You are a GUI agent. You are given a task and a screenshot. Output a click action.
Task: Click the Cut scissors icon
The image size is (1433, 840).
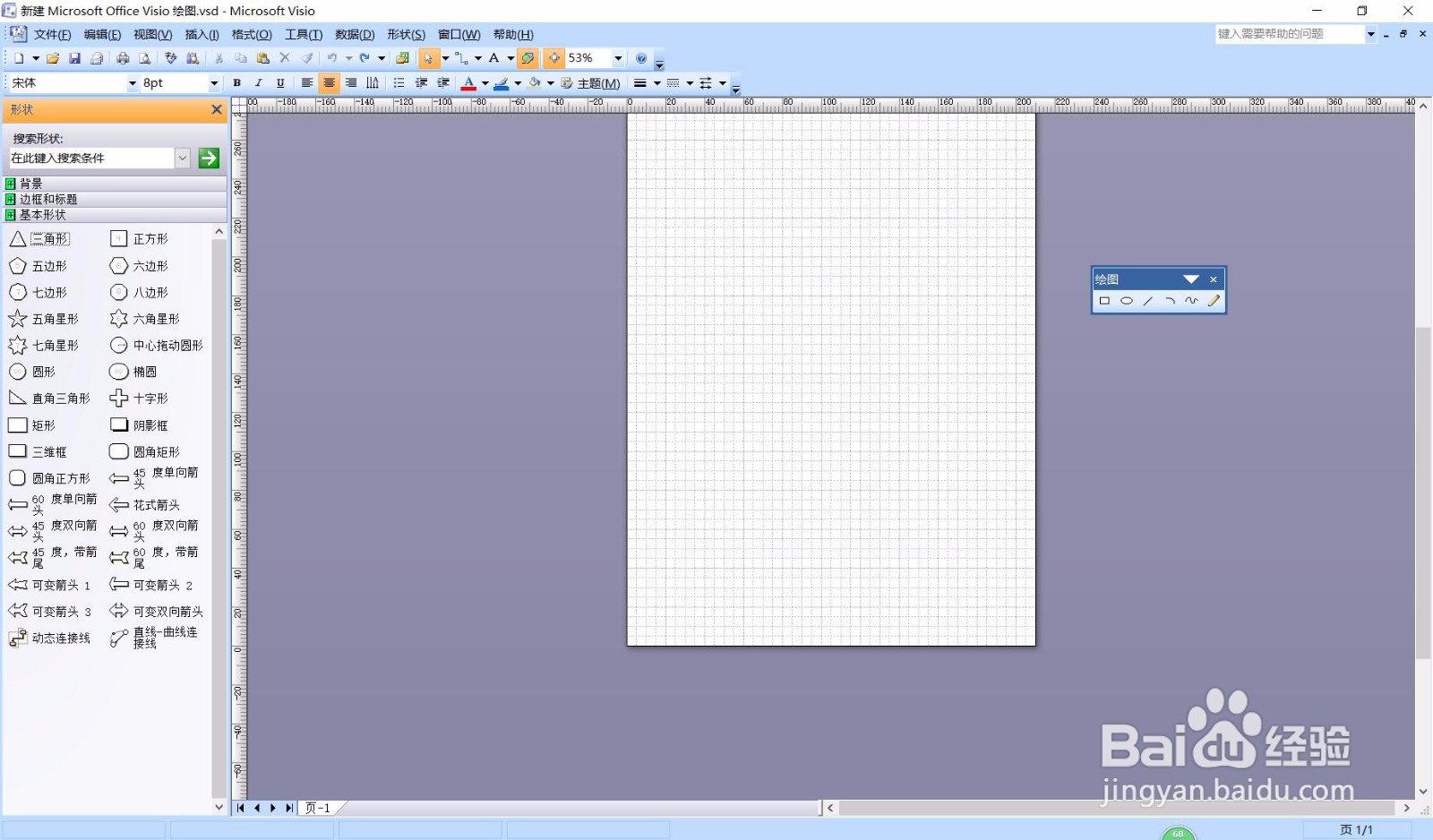pos(219,58)
